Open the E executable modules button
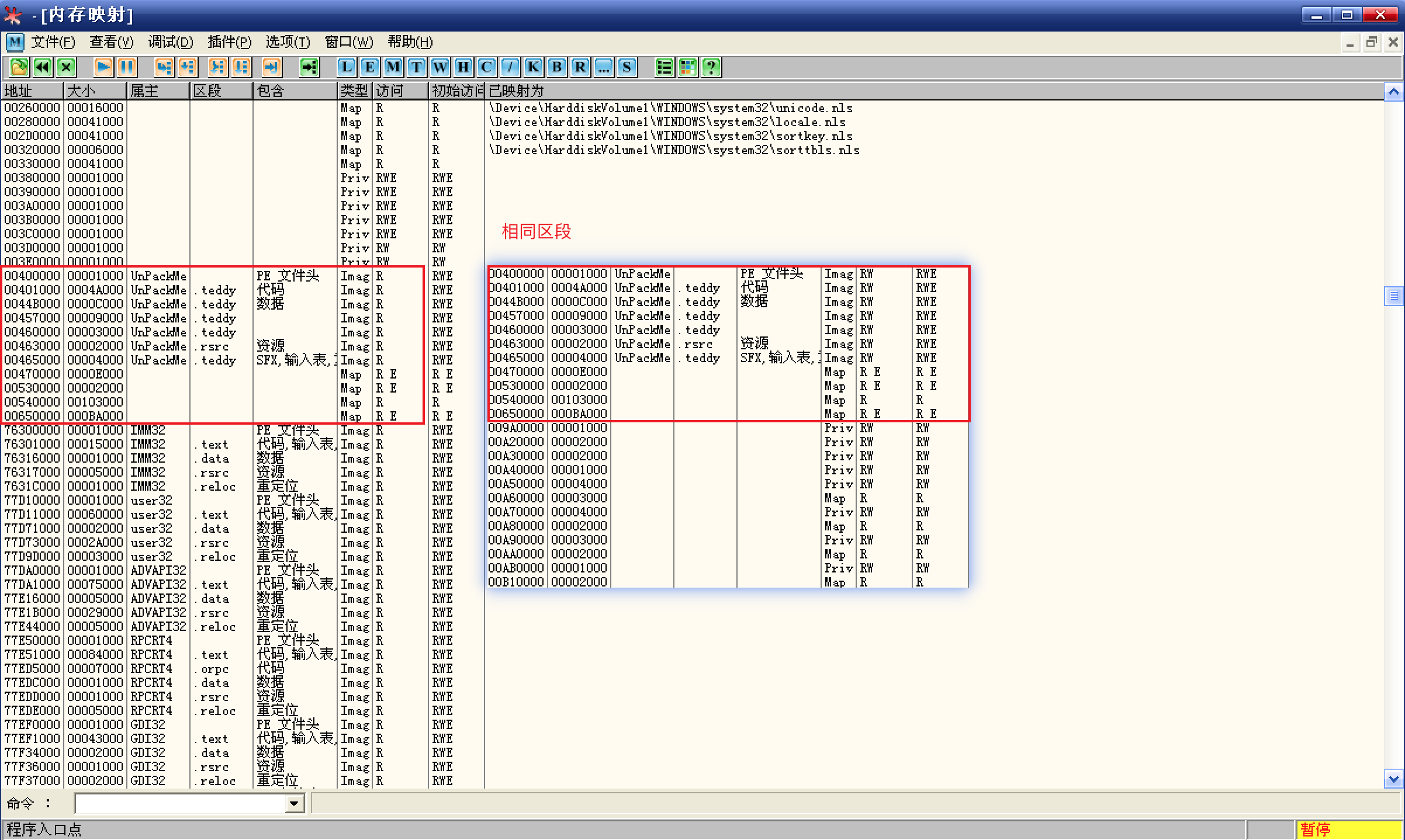The image size is (1405, 840). 370,67
